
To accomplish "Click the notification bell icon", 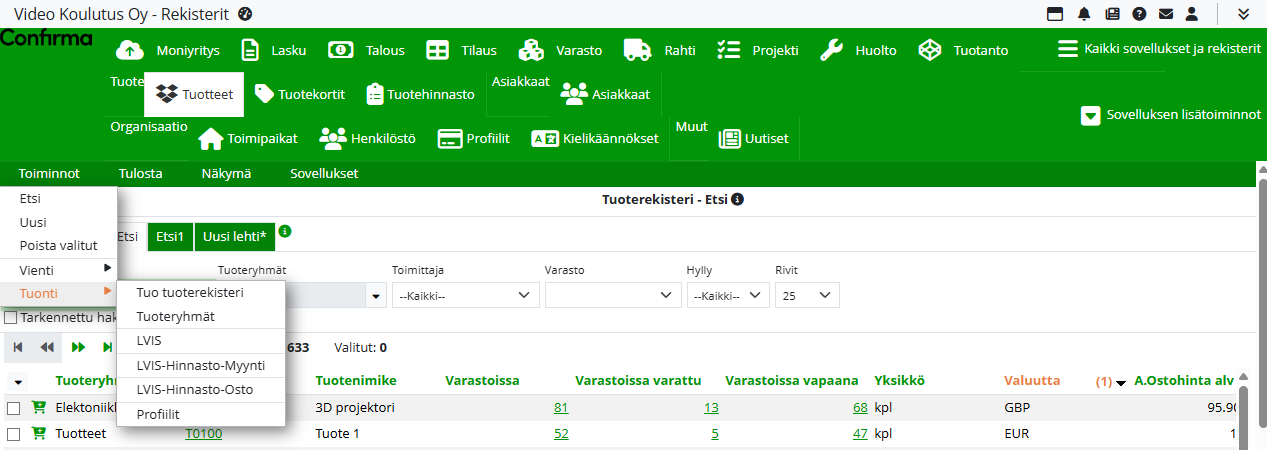I will click(x=1084, y=14).
